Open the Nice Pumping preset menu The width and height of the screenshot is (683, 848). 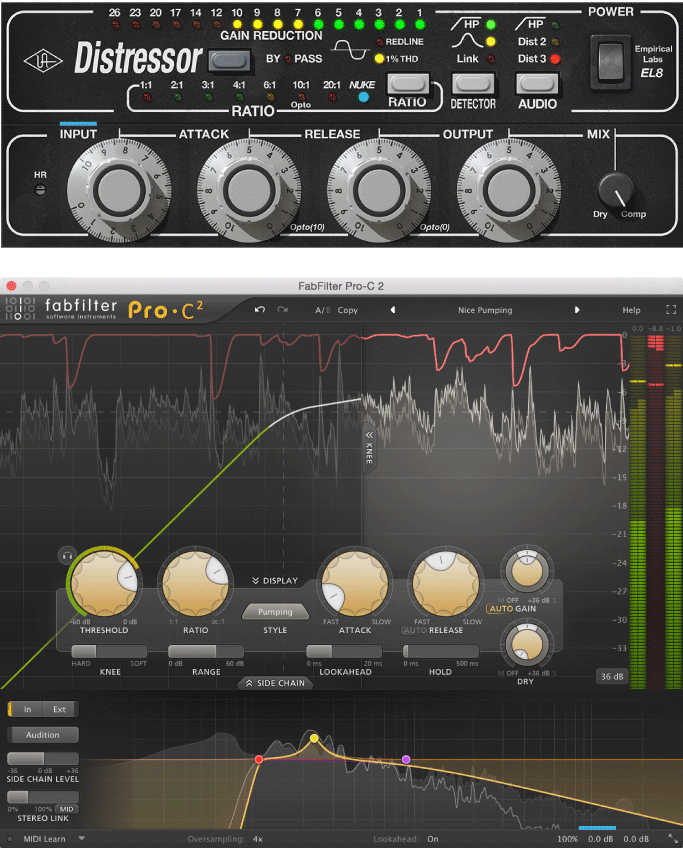click(x=485, y=310)
